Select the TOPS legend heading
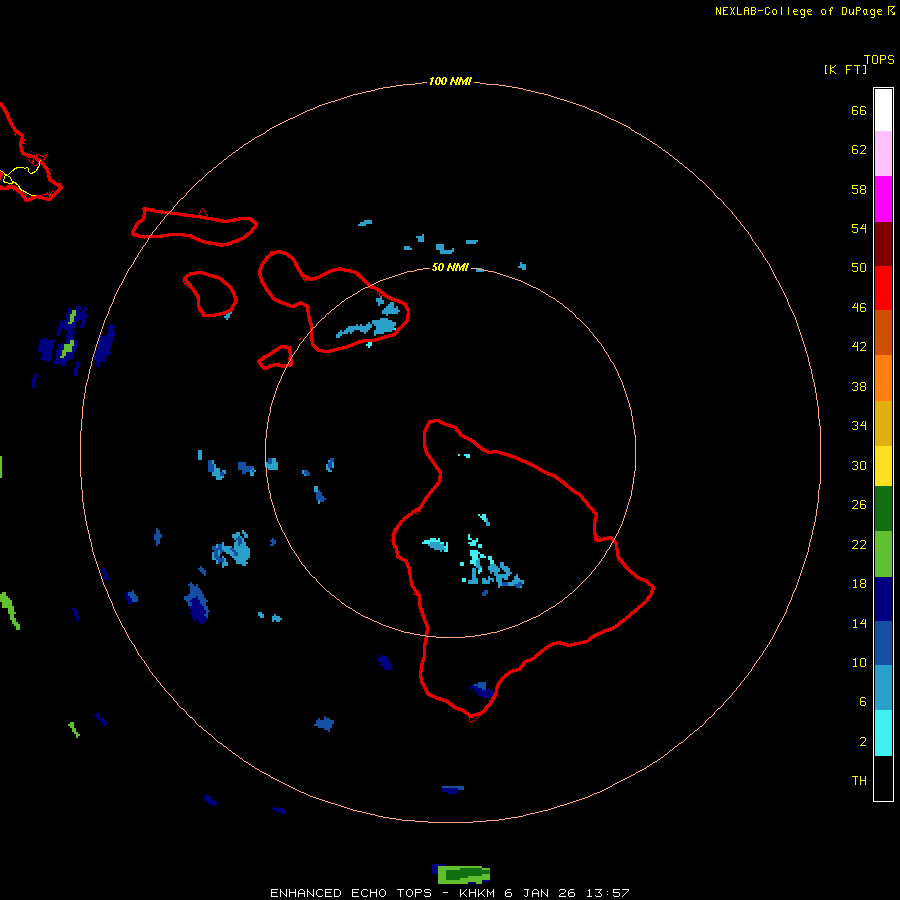This screenshot has height=900, width=900. pos(879,60)
